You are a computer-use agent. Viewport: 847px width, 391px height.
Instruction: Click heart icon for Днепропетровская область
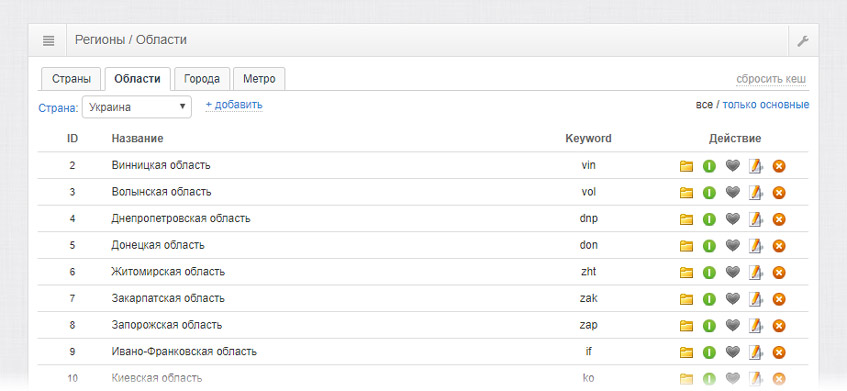pos(732,219)
